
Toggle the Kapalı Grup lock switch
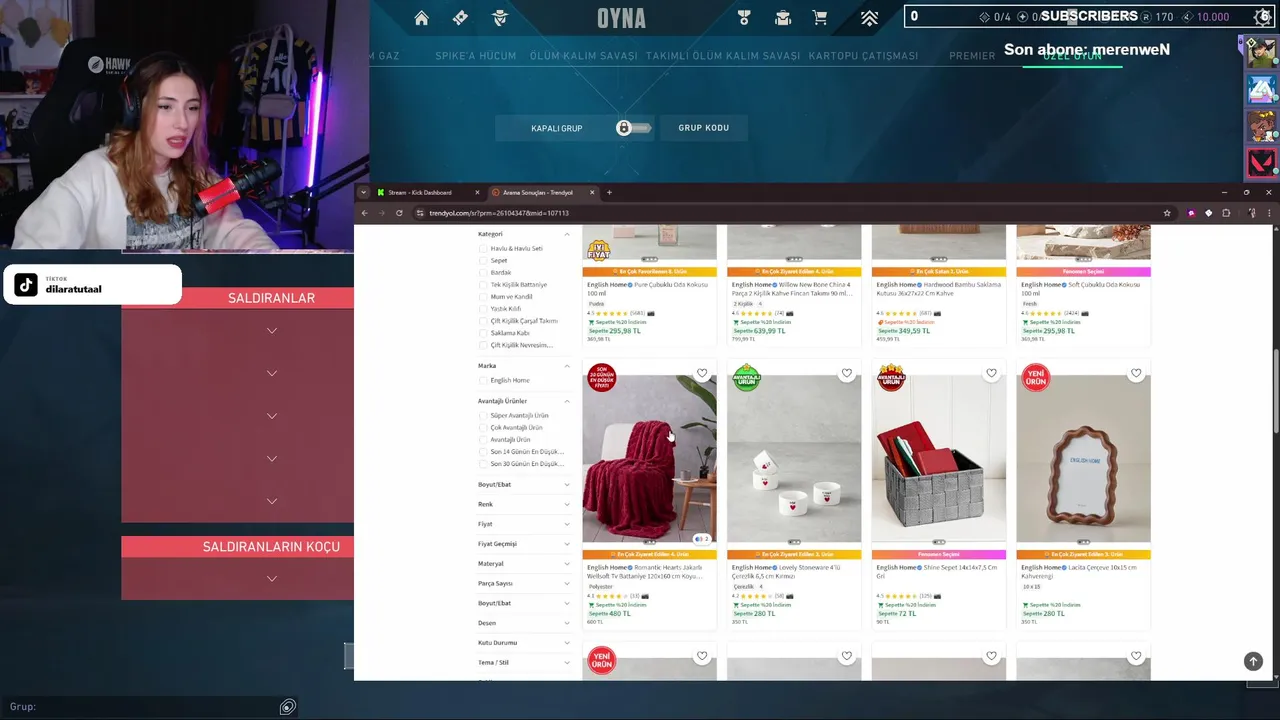[633, 128]
